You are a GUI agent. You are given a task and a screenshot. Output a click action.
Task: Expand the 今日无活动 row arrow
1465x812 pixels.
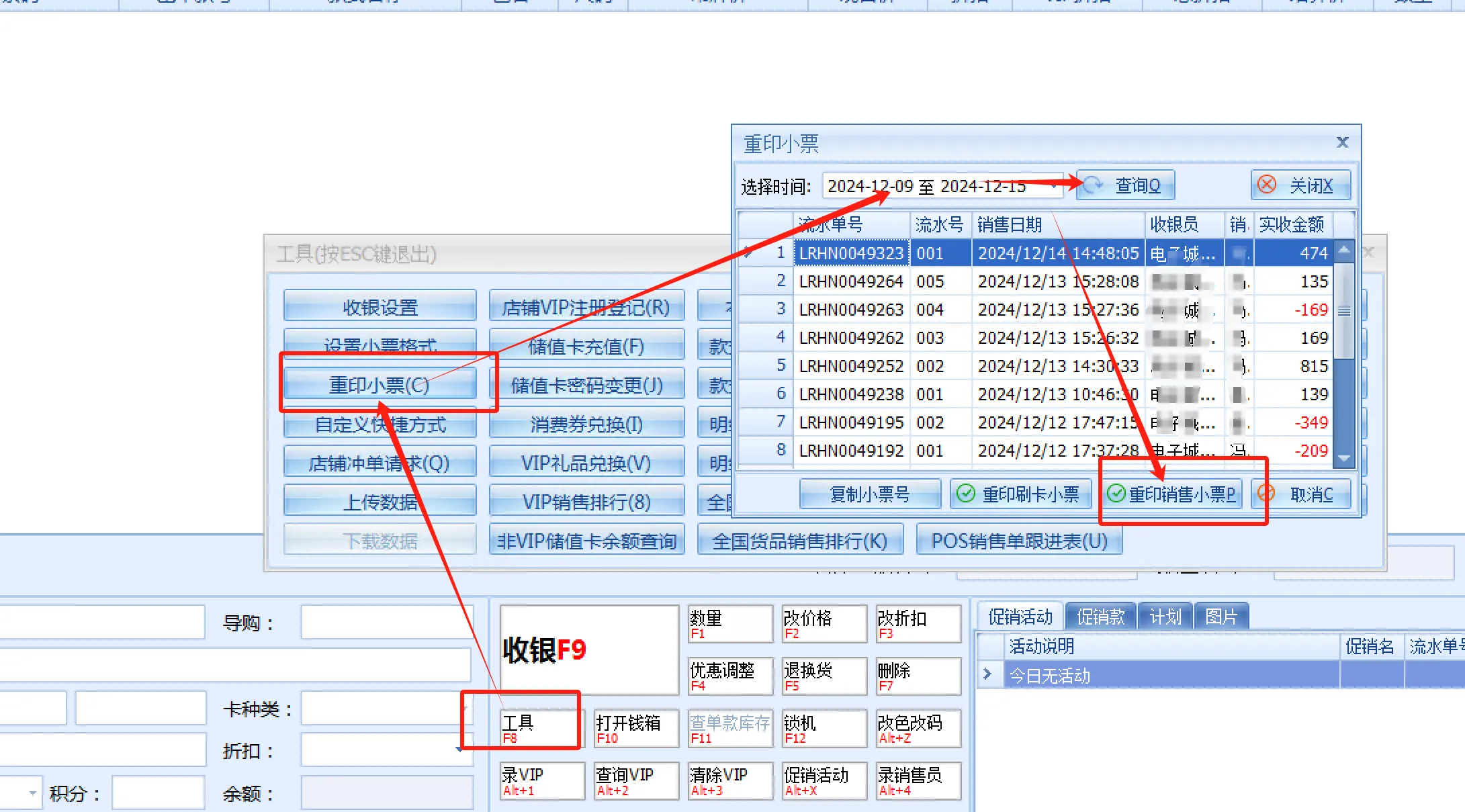(987, 674)
